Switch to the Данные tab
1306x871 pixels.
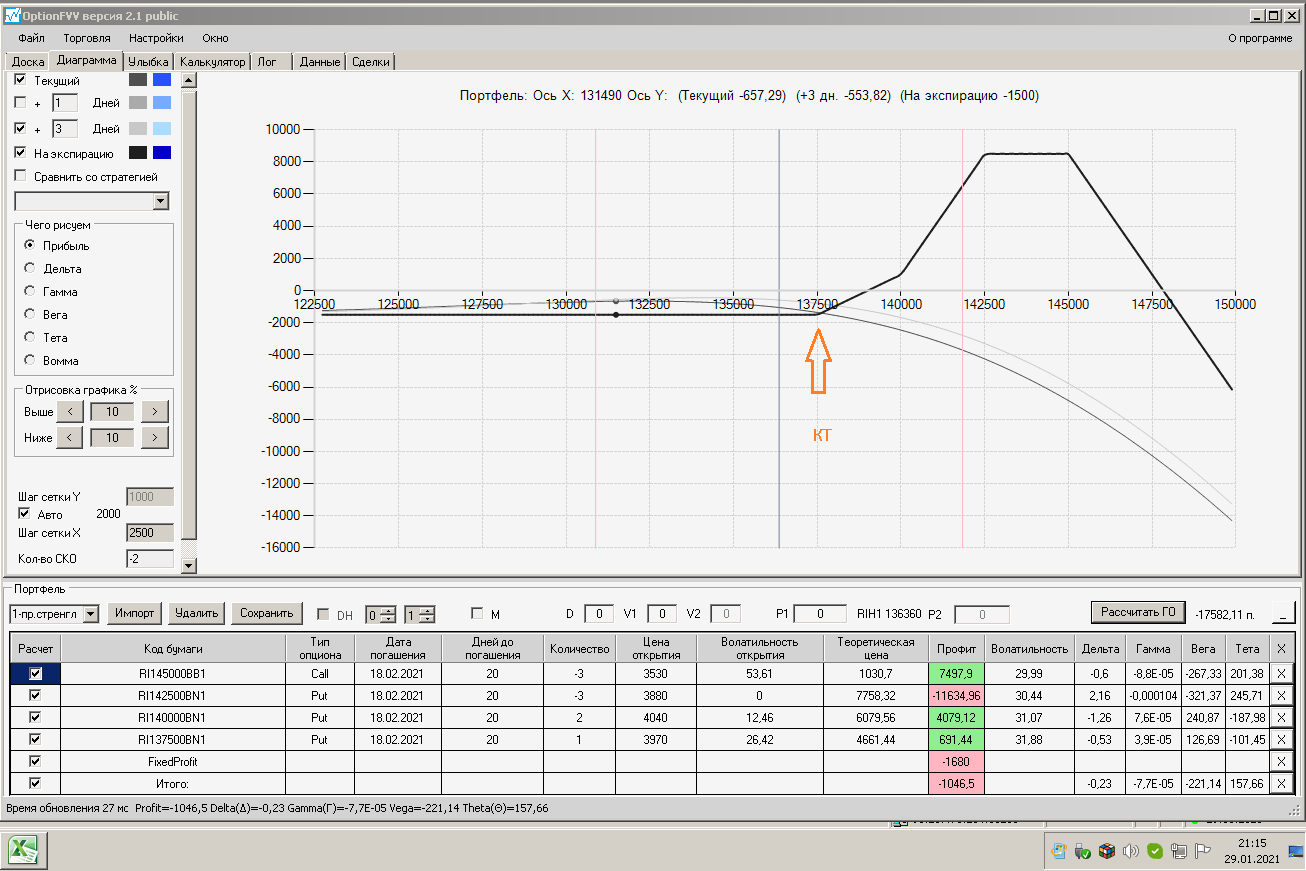coord(320,62)
